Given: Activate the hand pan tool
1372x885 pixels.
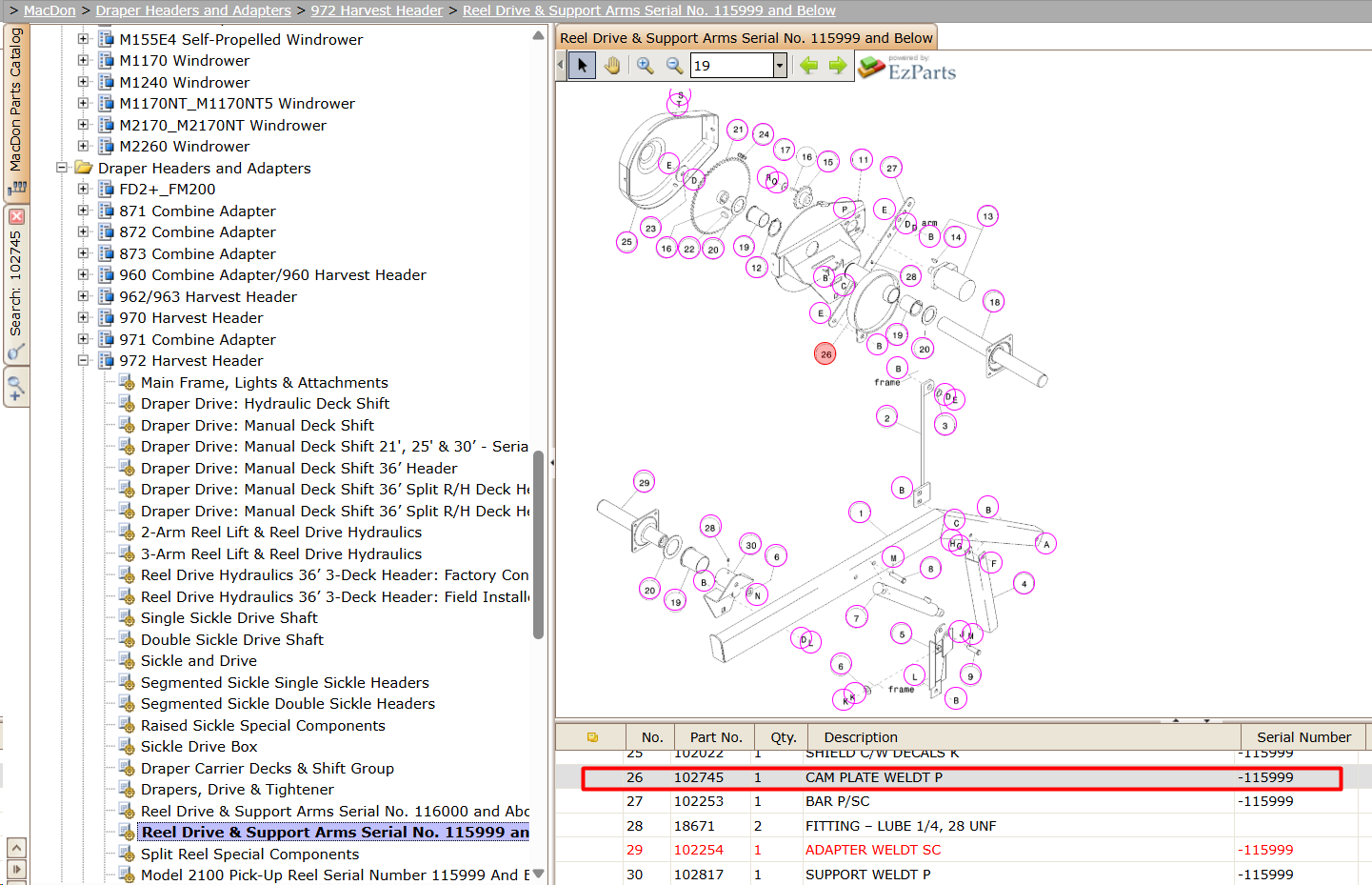Looking at the screenshot, I should tap(612, 66).
